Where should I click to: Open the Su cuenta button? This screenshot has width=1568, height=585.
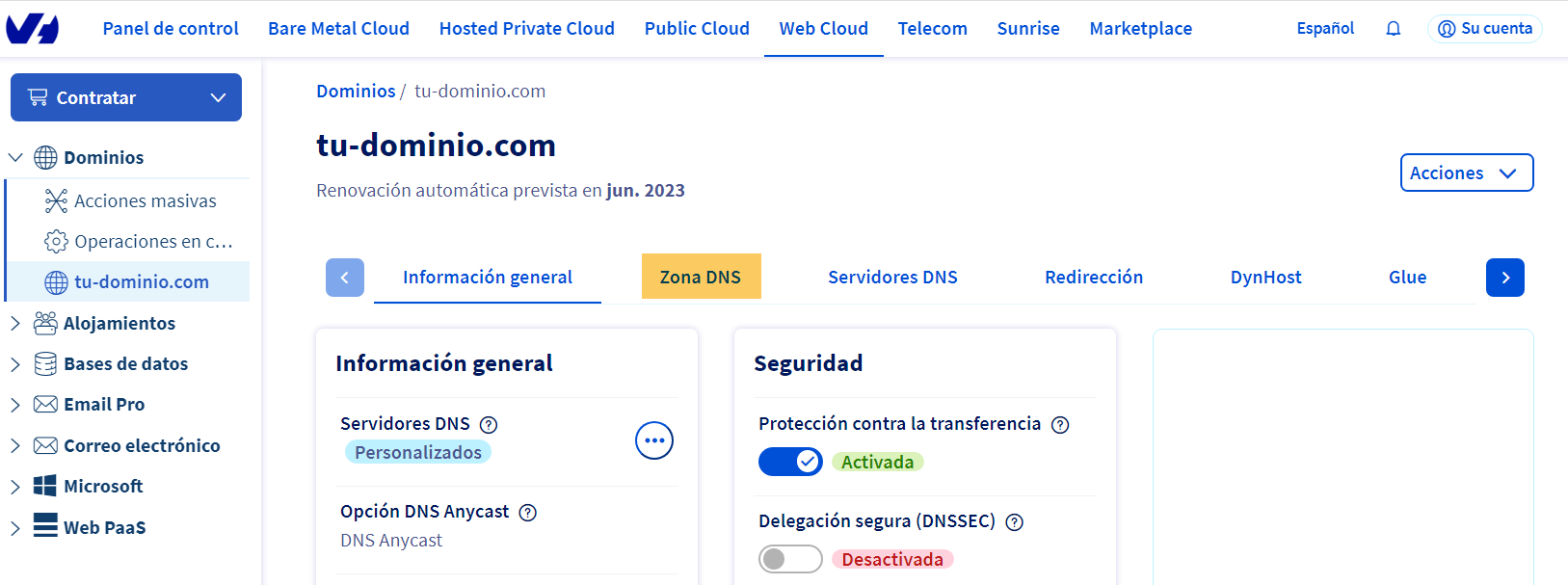[x=1484, y=29]
